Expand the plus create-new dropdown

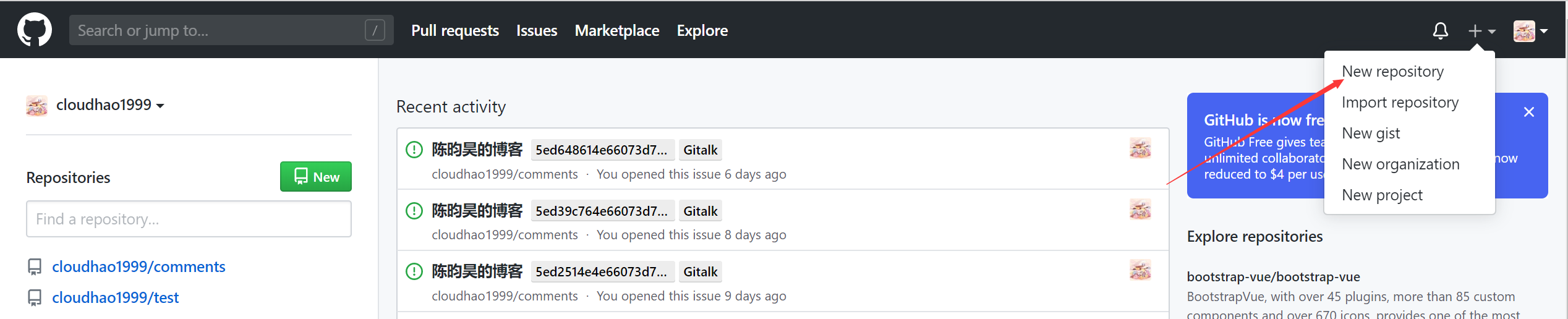(1481, 30)
